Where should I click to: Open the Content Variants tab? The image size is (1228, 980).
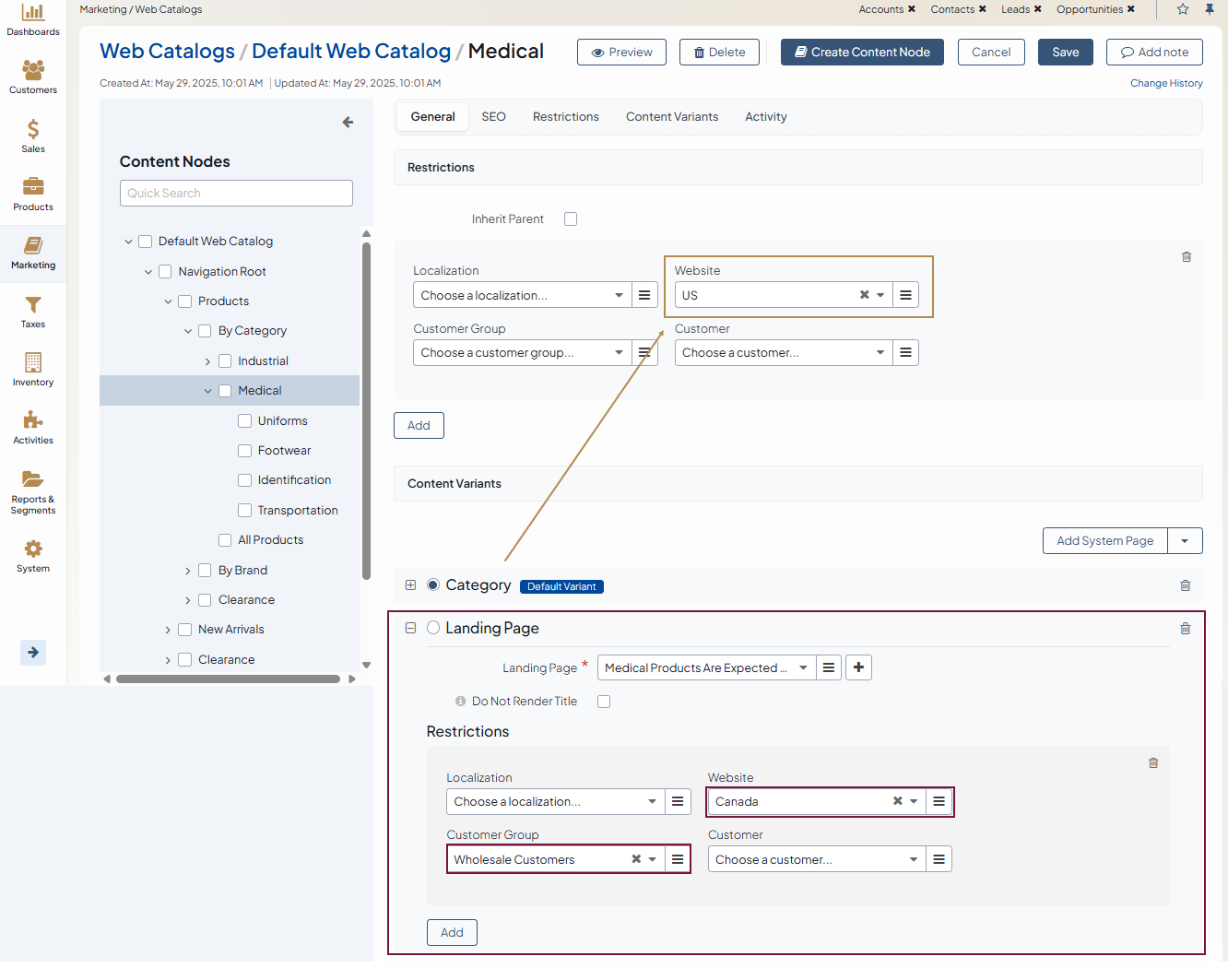click(671, 117)
